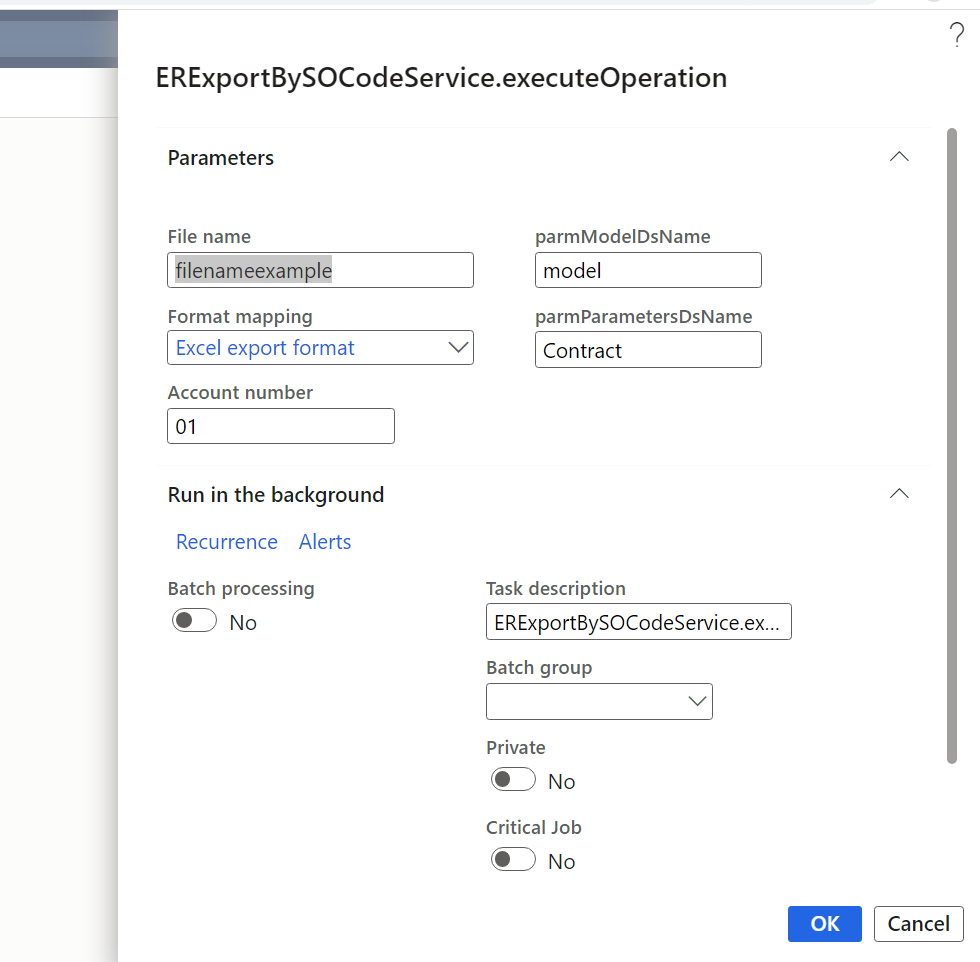Open the Alerts settings
Image resolution: width=980 pixels, height=962 pixels.
(x=325, y=541)
